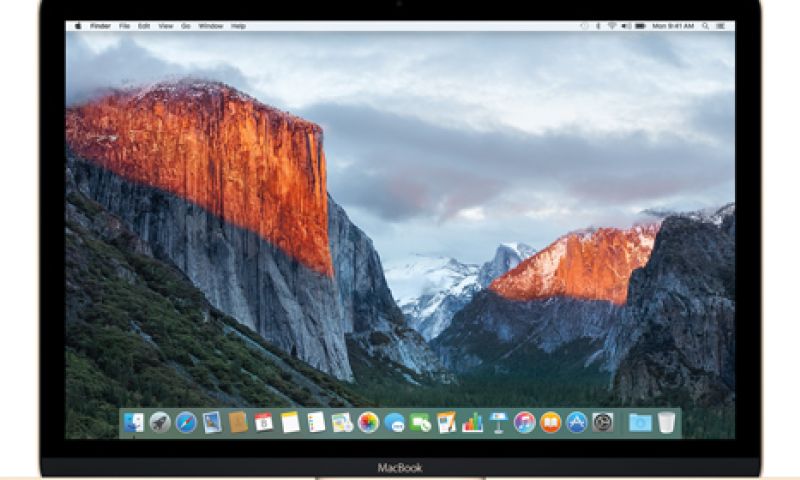Open the Mail stamp icon in Dock
The width and height of the screenshot is (800, 480).
click(x=212, y=422)
